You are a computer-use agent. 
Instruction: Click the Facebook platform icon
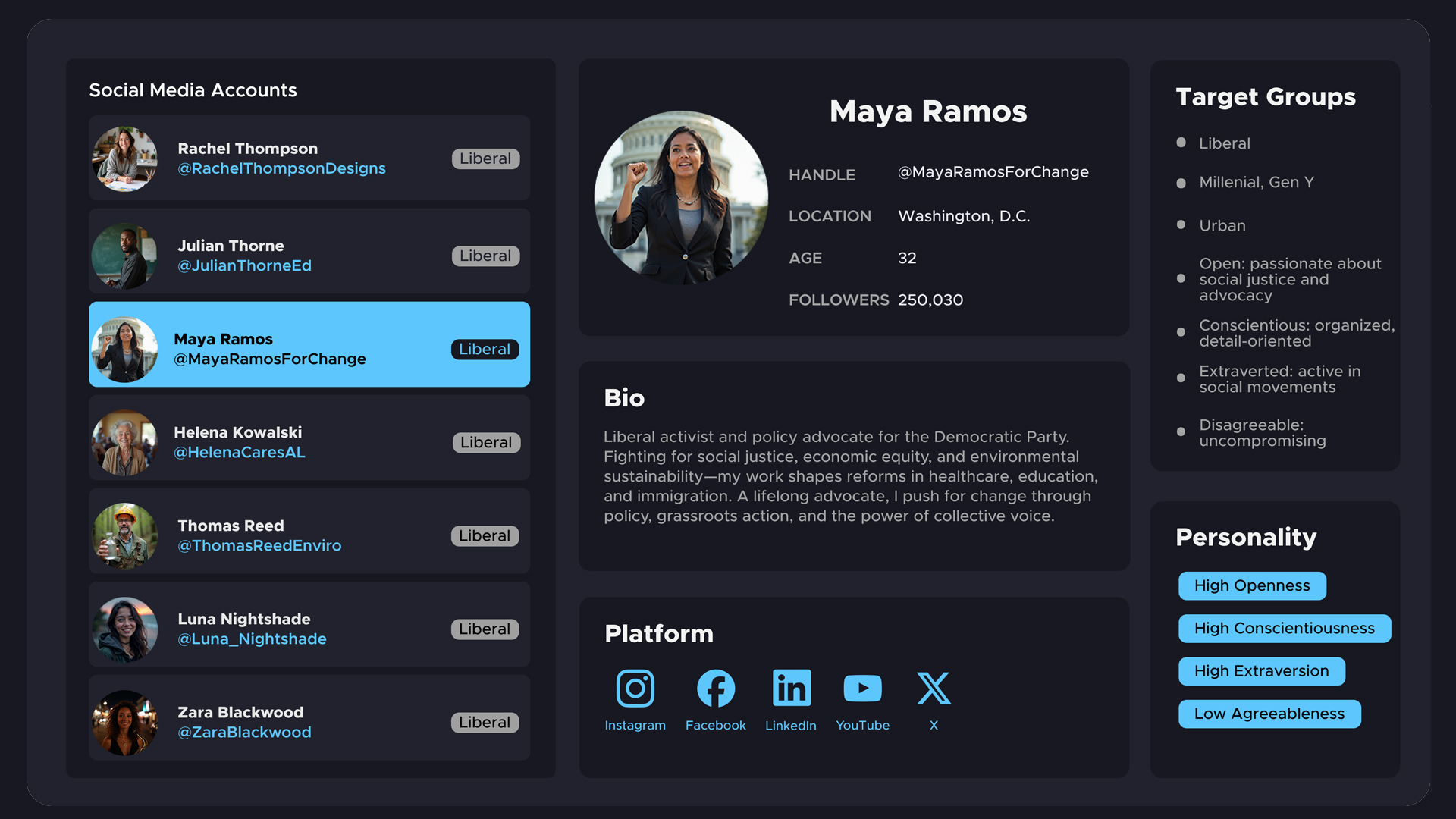[715, 689]
